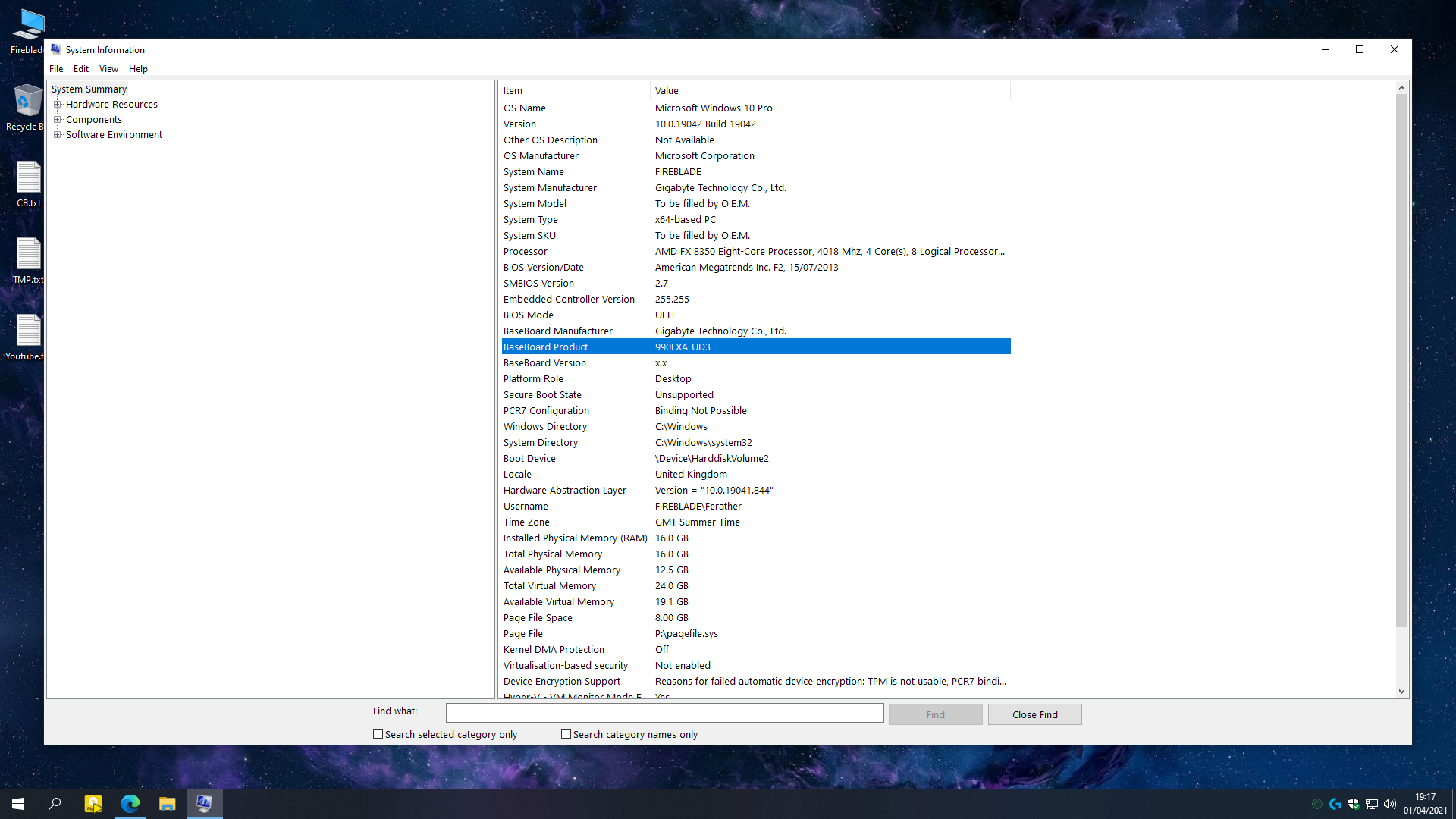1456x819 pixels.
Task: Select the Page File Space row
Action: 756,618
